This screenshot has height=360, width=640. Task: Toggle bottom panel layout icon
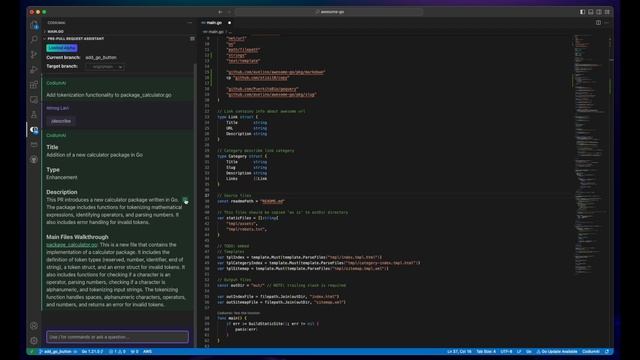[x=591, y=12]
